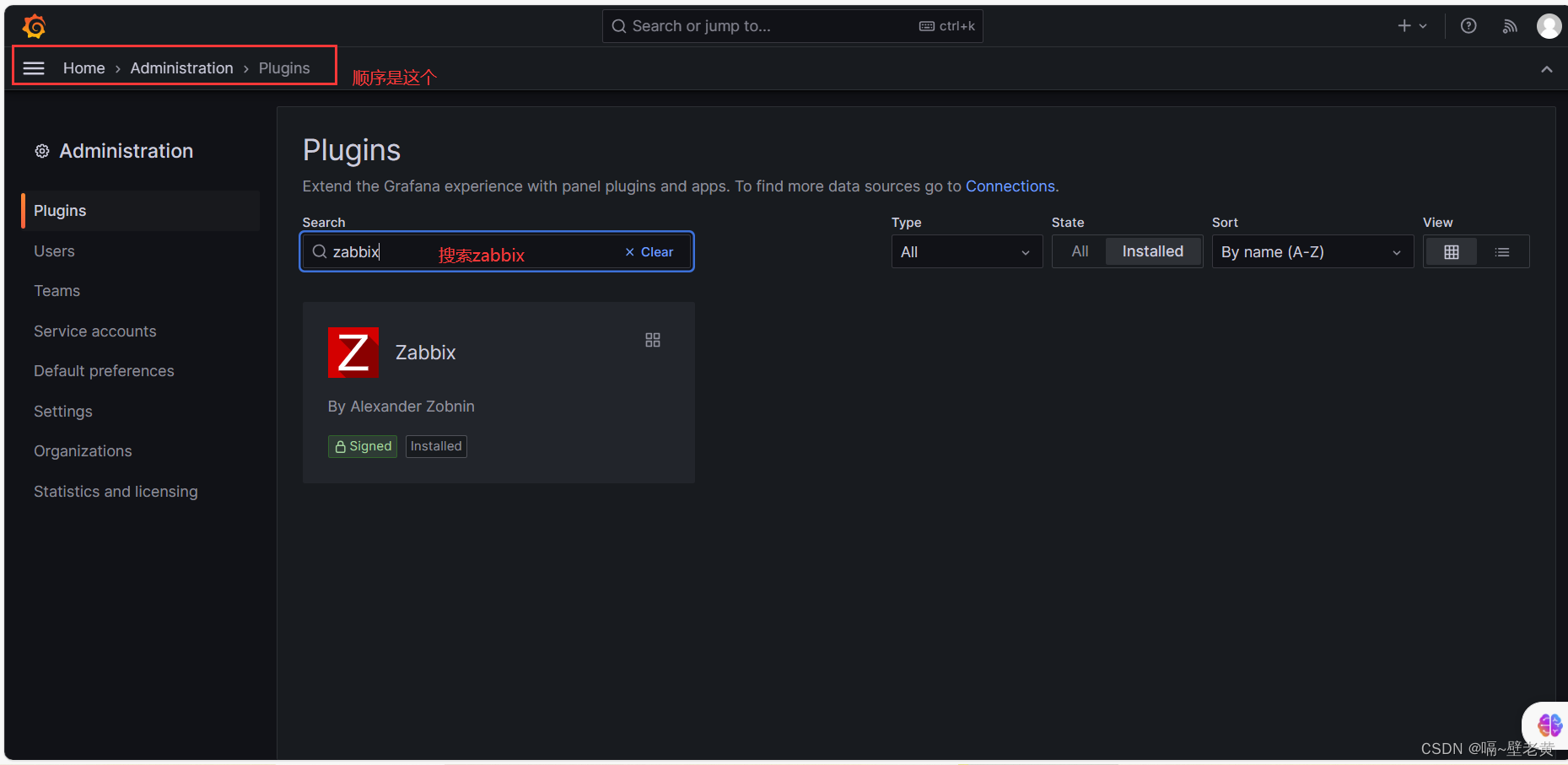Switch to grid view
Image resolution: width=1568 pixels, height=765 pixels.
(1452, 252)
